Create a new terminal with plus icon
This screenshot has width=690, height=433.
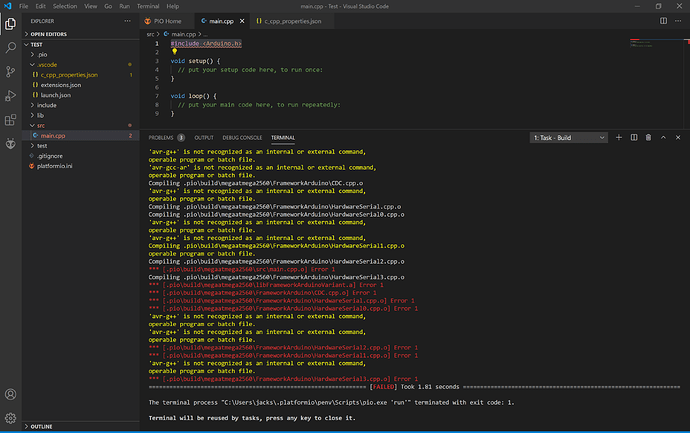pyautogui.click(x=619, y=138)
